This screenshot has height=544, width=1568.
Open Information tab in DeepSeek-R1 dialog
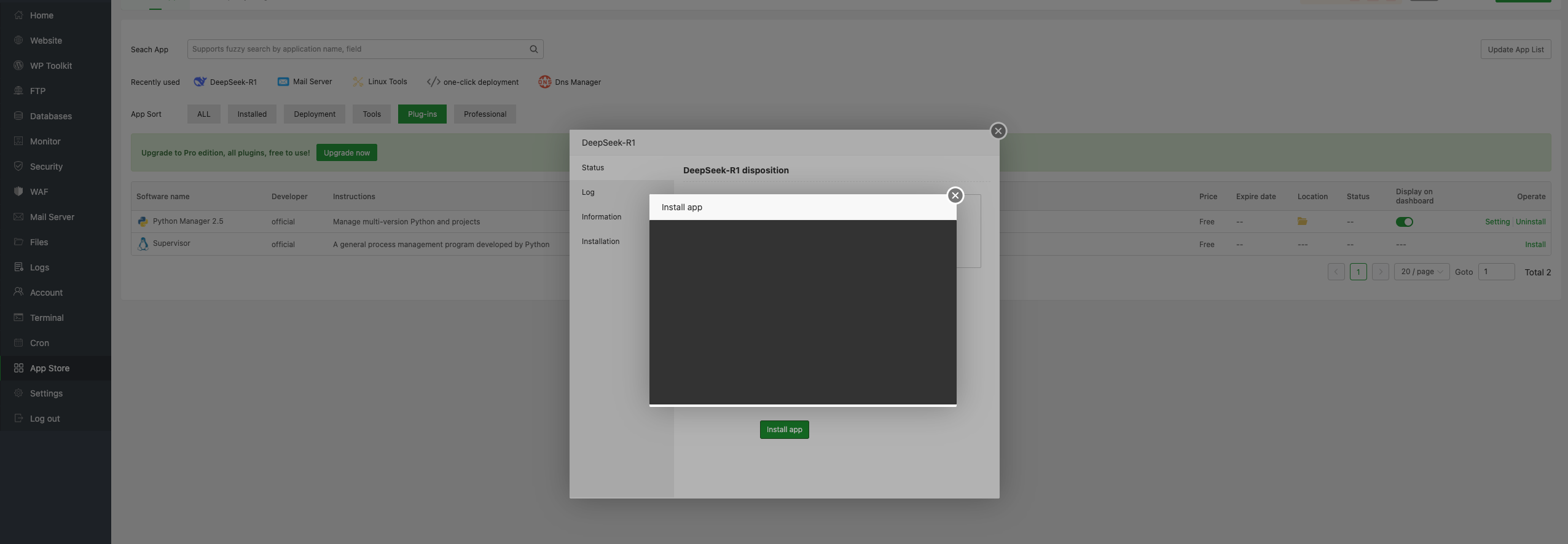[622, 217]
